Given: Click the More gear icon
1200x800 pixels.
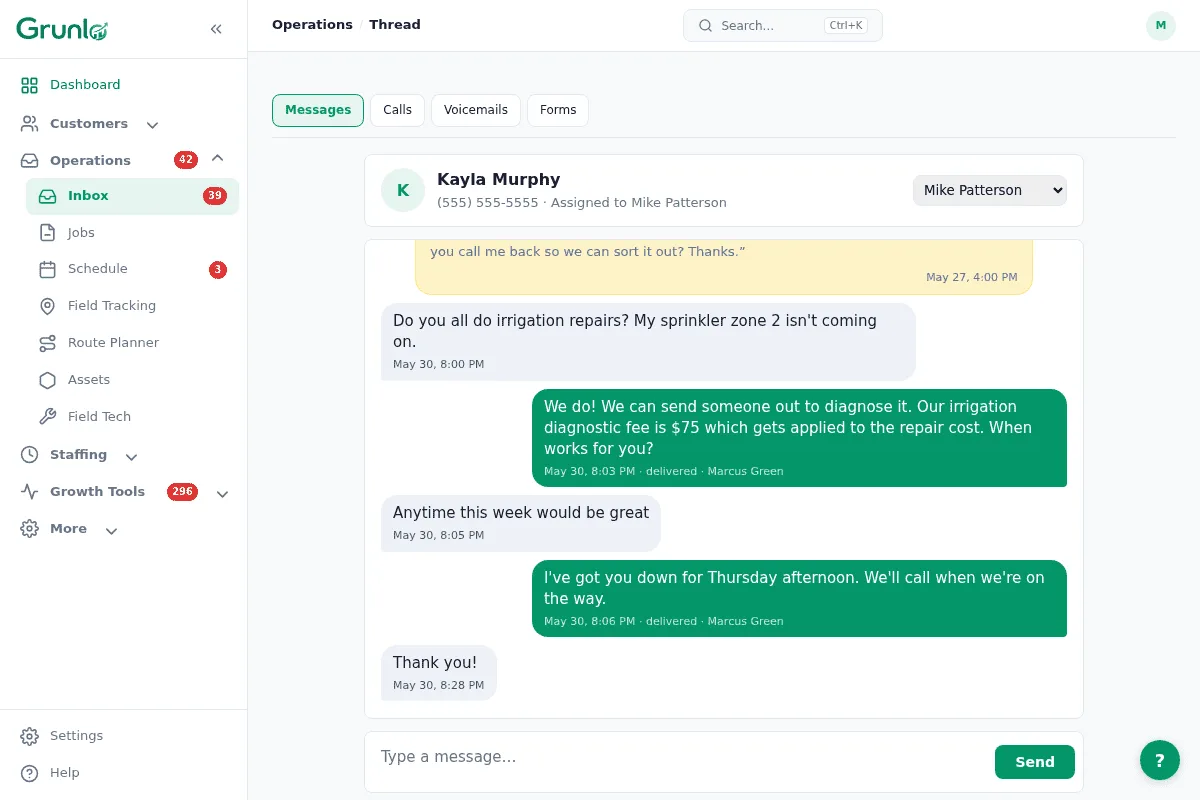Looking at the screenshot, I should 30,529.
